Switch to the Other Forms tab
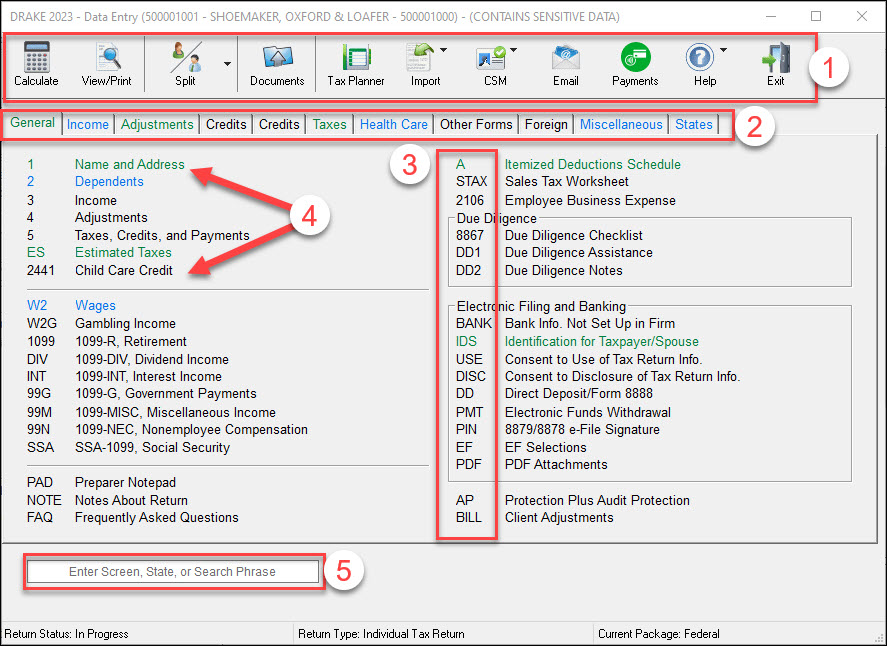Screen dimensions: 887x646 [x=476, y=124]
